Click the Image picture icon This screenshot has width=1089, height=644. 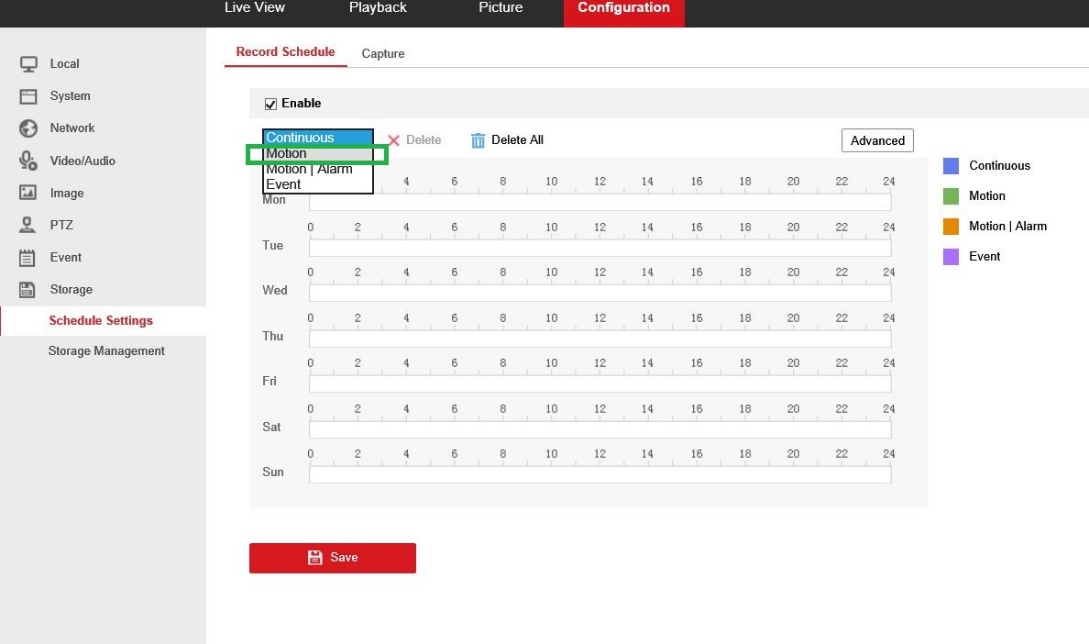(x=28, y=192)
